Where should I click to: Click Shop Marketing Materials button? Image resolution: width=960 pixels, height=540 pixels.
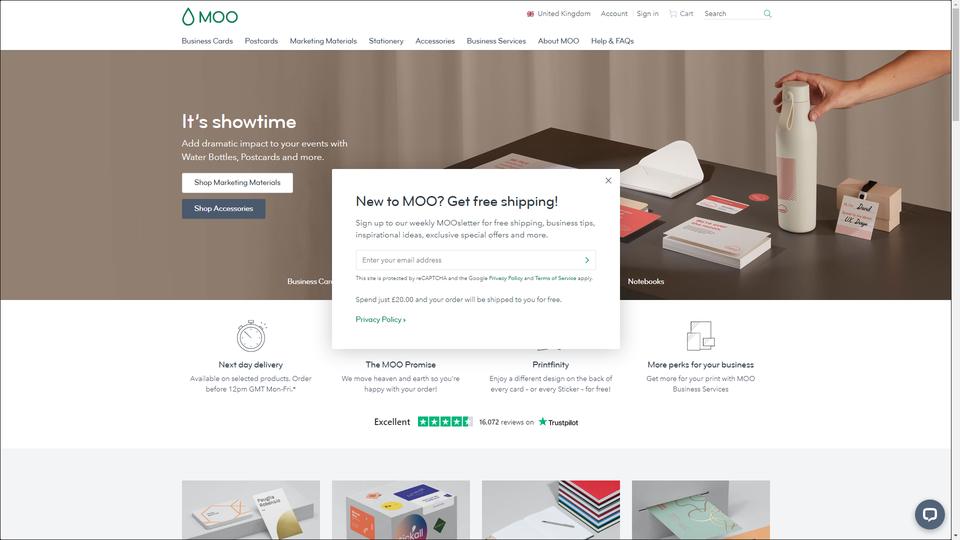238,182
